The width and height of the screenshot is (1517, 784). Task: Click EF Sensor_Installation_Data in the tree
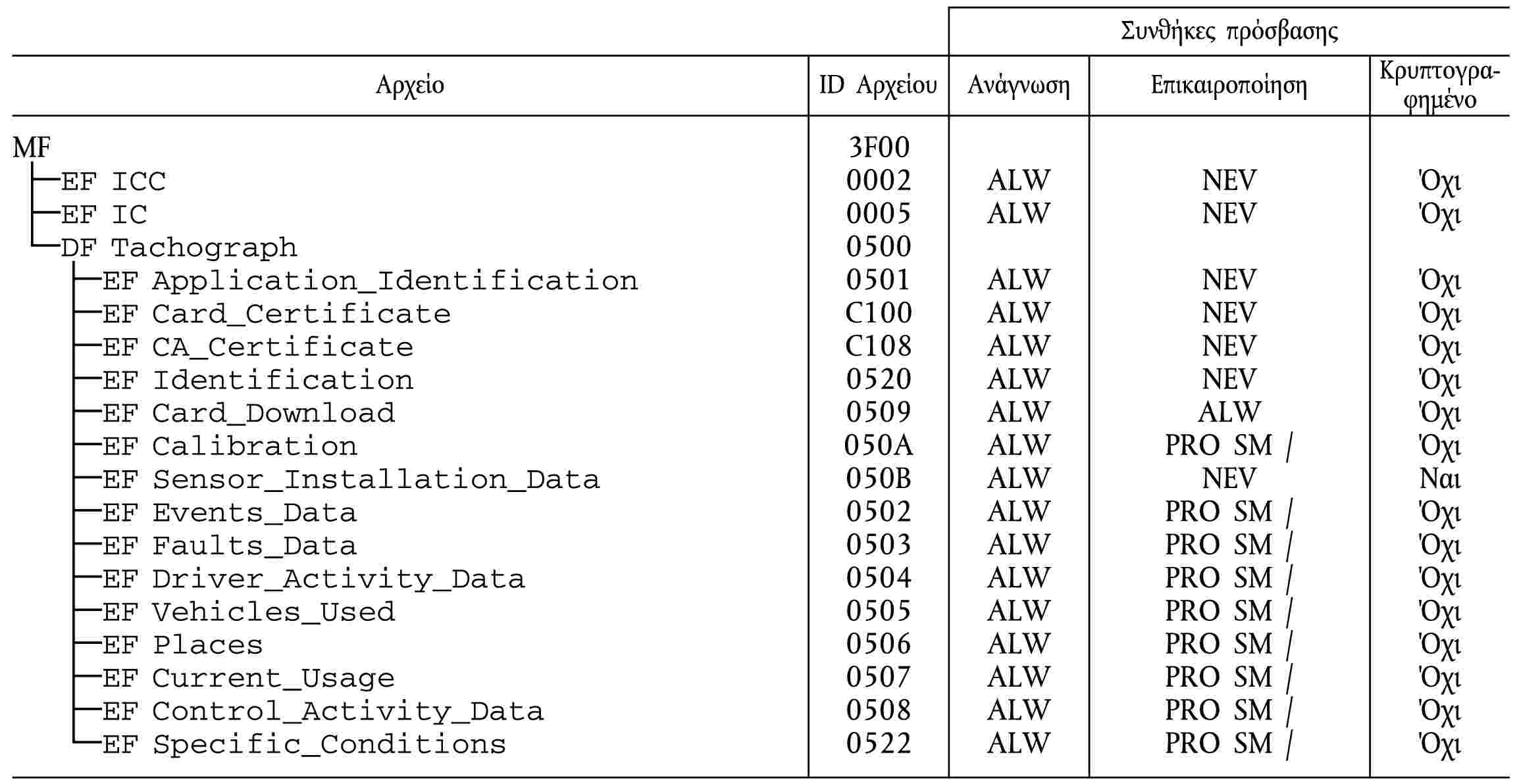click(x=351, y=479)
